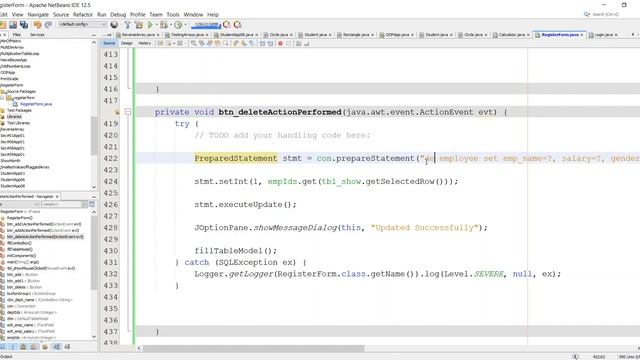This screenshot has height=360, width=640.
Task: Click the Search (Ctrl+I) field
Action: tap(605, 14)
